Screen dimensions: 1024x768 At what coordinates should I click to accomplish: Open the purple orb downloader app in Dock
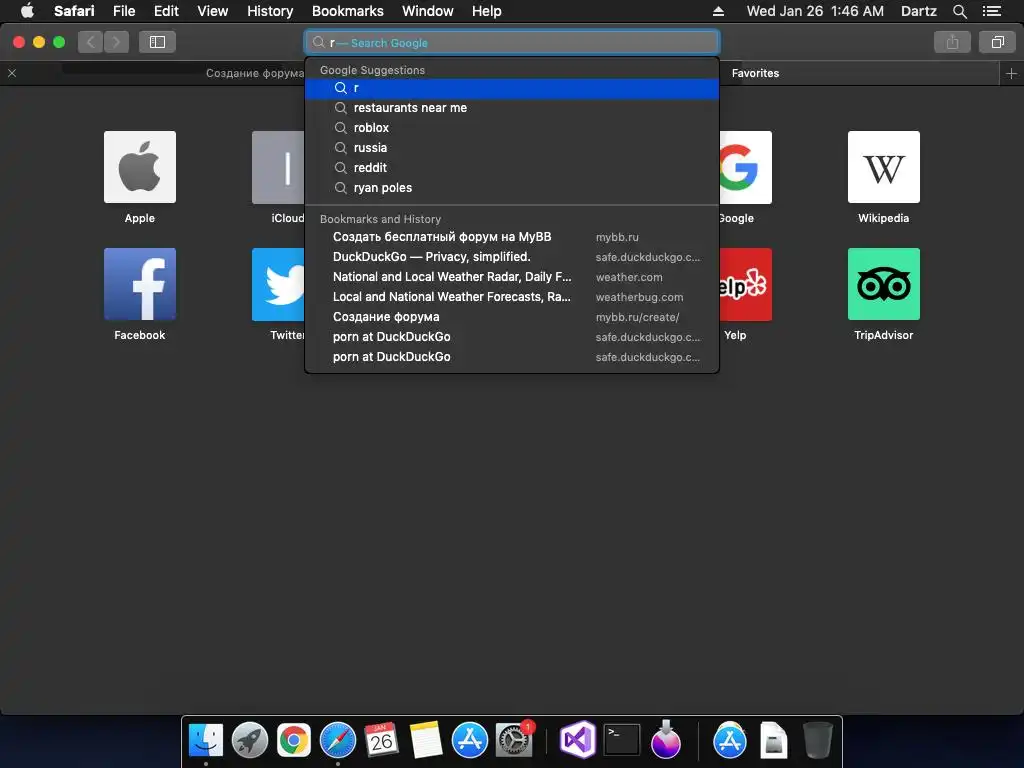tap(665, 740)
